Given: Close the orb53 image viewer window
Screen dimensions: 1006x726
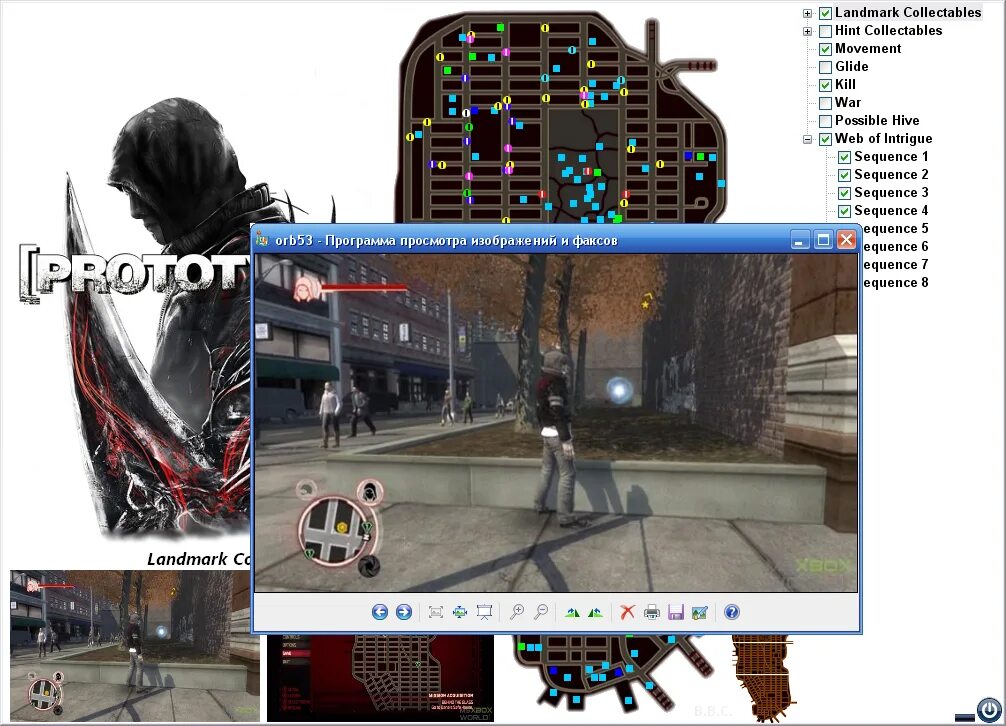Looking at the screenshot, I should click(846, 240).
